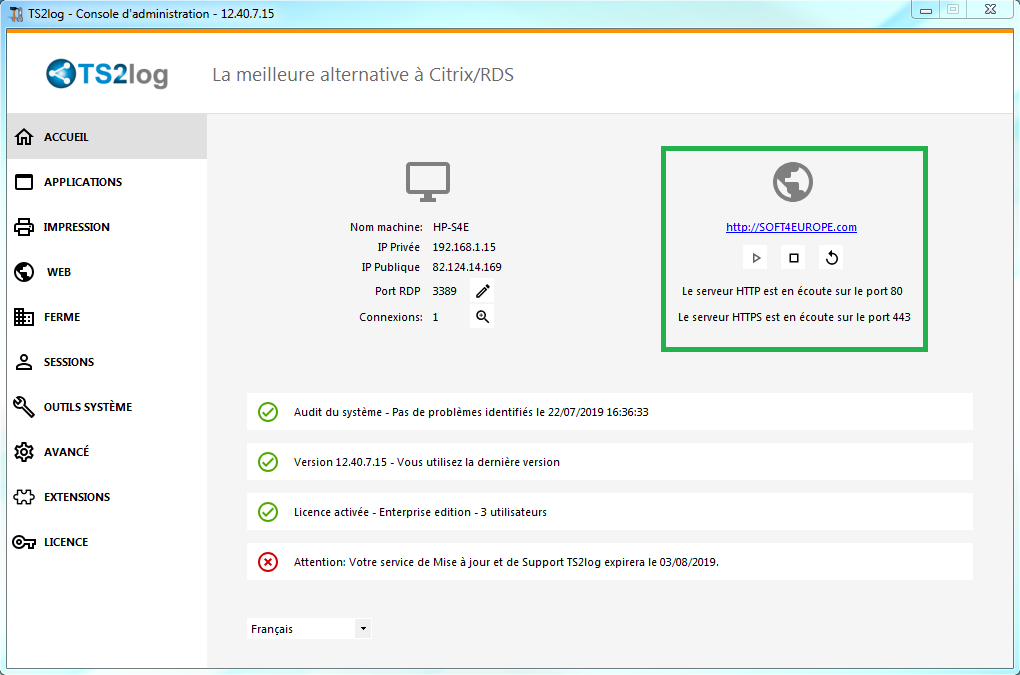Click the printer icon beside IMPRESSION
Screen dimensions: 1020x675
point(24,227)
